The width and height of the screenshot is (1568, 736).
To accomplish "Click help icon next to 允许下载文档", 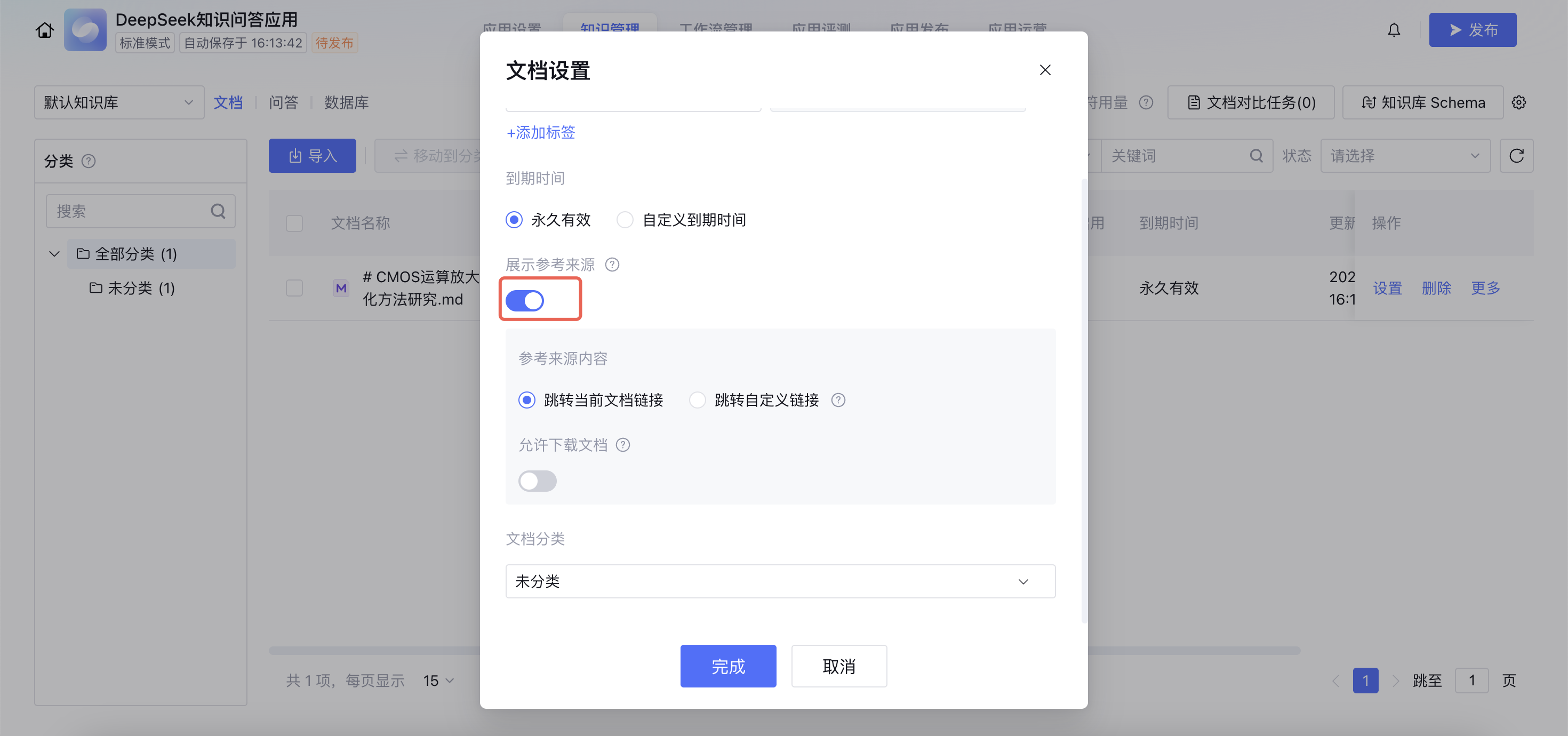I will tap(623, 445).
